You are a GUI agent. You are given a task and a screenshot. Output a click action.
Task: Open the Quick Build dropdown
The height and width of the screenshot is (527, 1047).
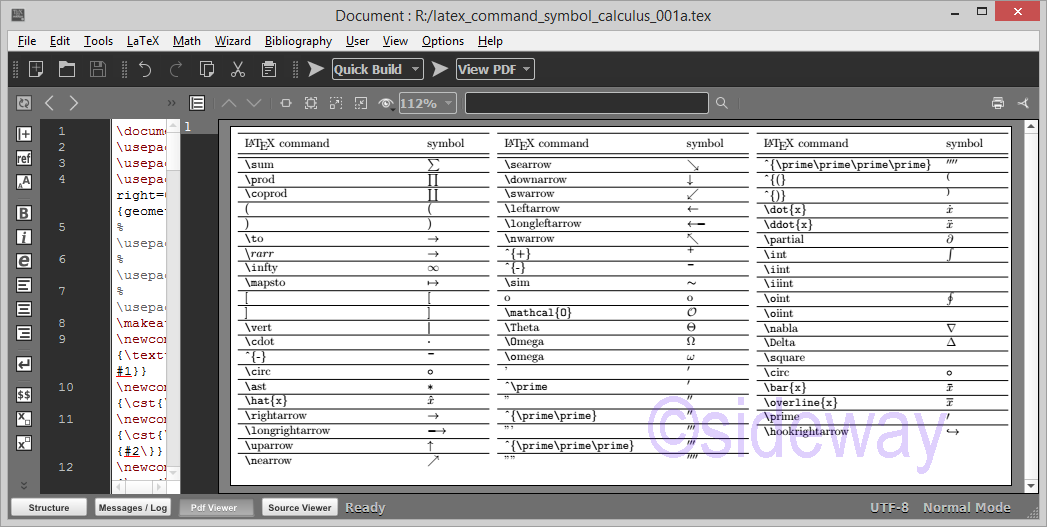pyautogui.click(x=414, y=69)
